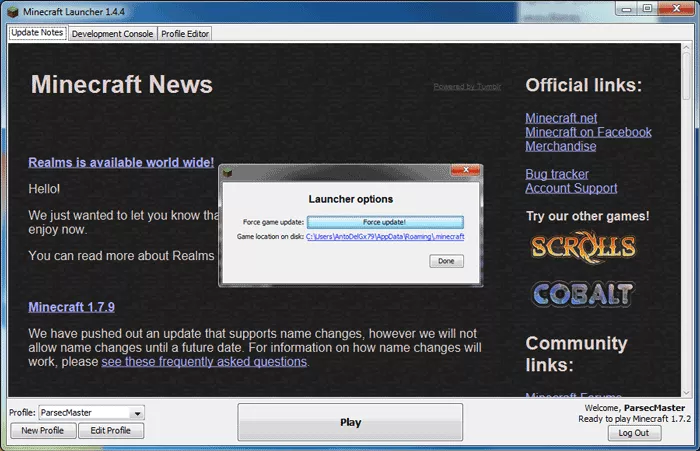Click the Play button

pos(350,422)
